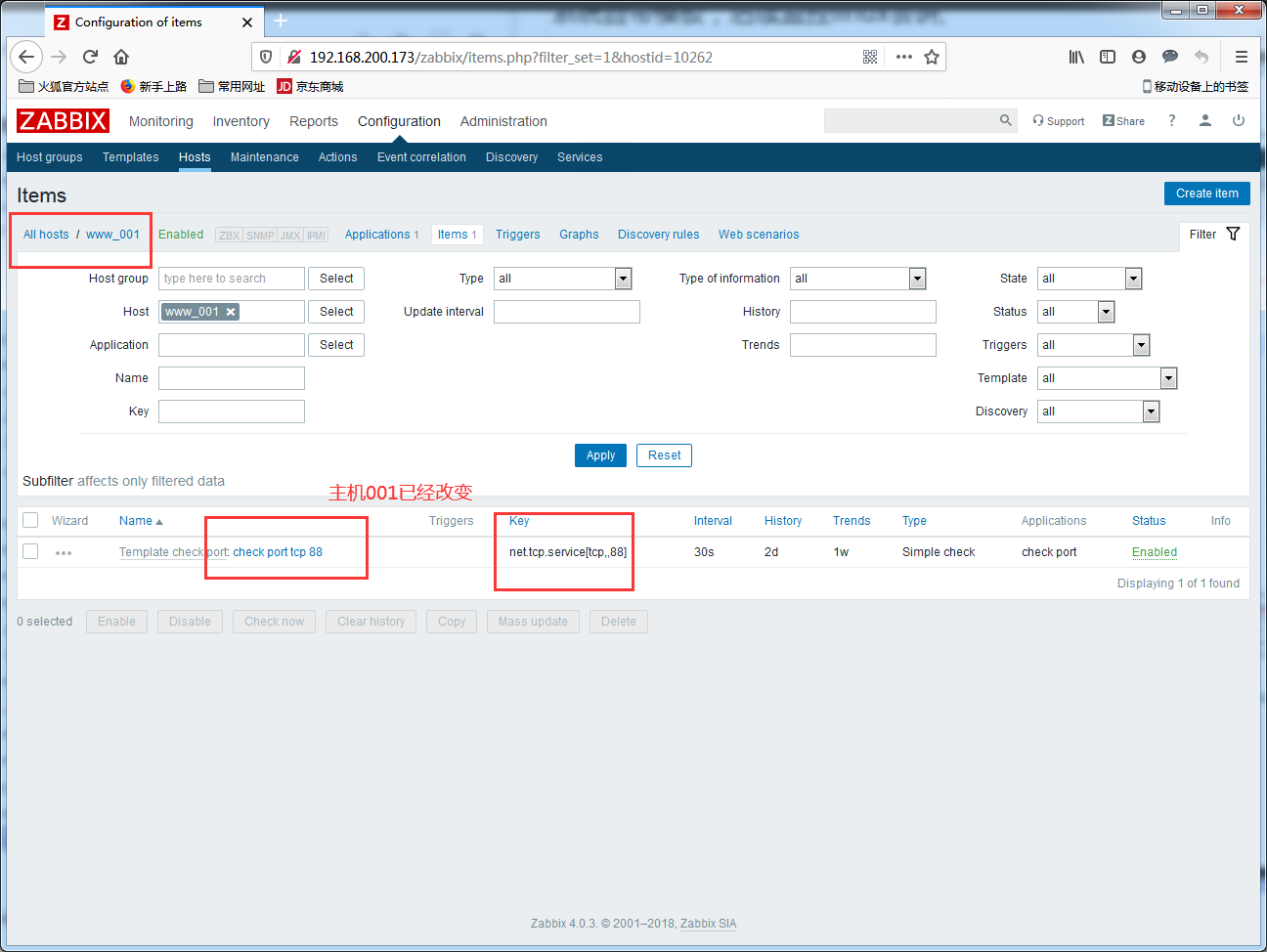Viewport: 1267px width, 952px height.
Task: Toggle Firefox sidebar icon
Action: 1108,57
